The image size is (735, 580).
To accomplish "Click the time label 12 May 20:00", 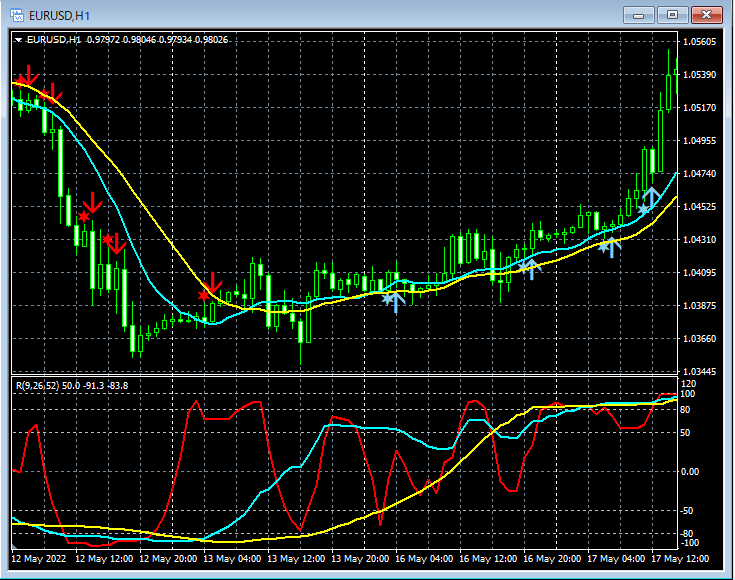I will tap(168, 559).
